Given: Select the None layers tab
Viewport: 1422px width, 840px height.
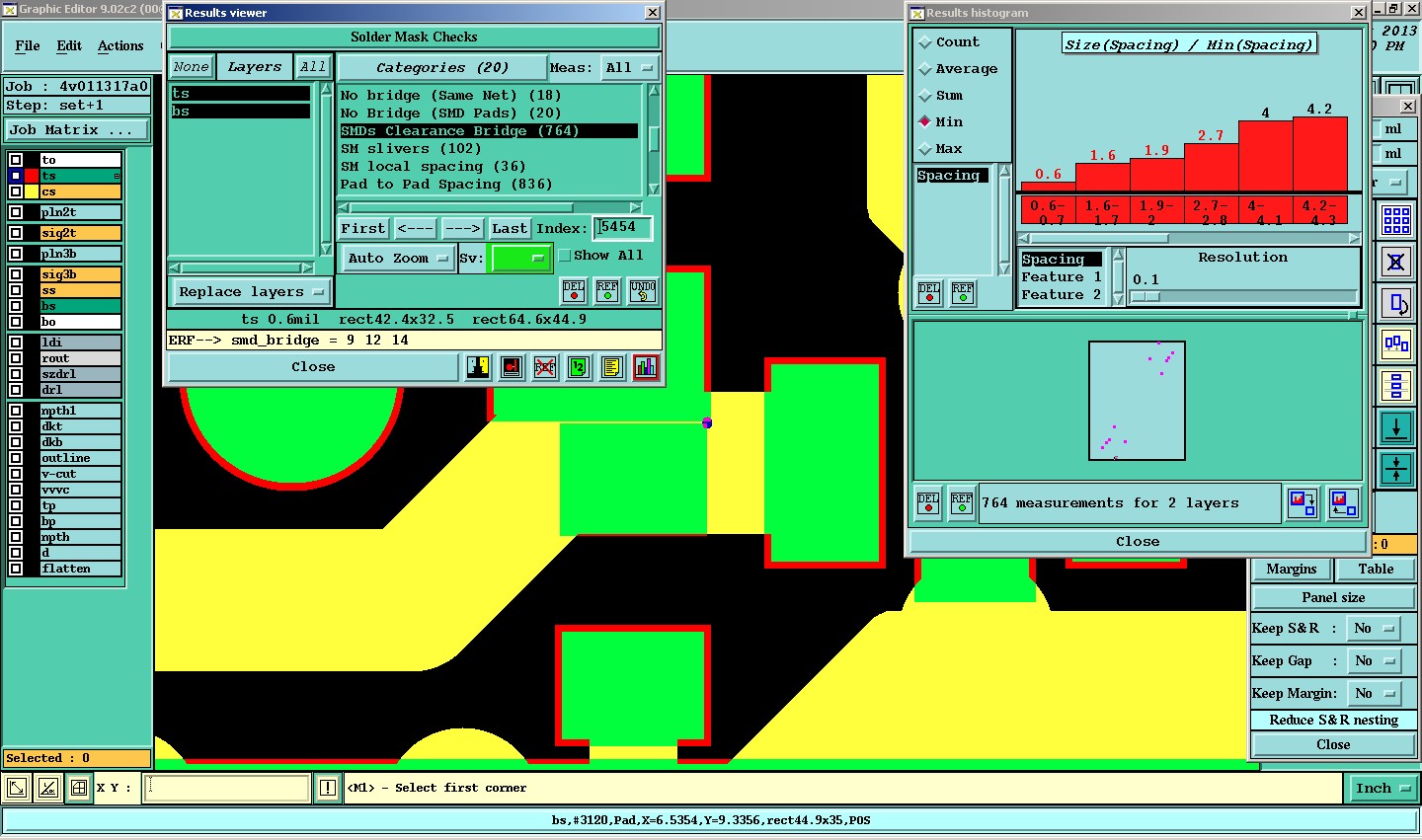Looking at the screenshot, I should pos(192,67).
